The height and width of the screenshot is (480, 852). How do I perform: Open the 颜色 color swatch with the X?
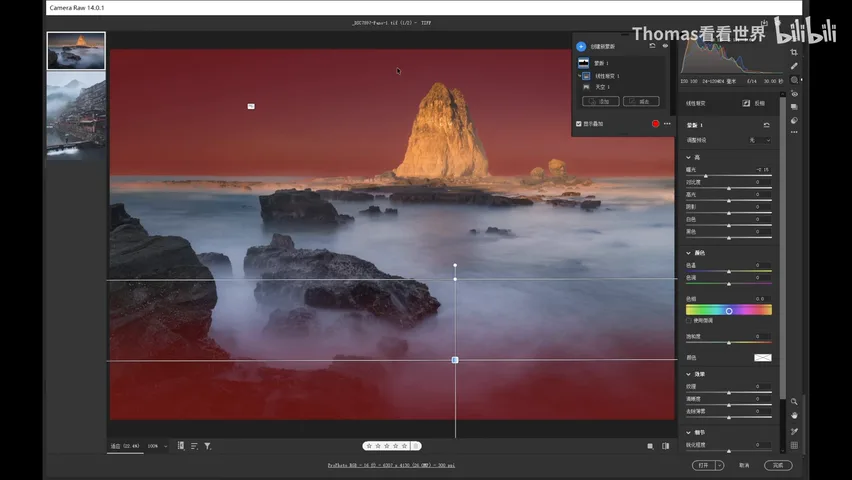pos(763,358)
